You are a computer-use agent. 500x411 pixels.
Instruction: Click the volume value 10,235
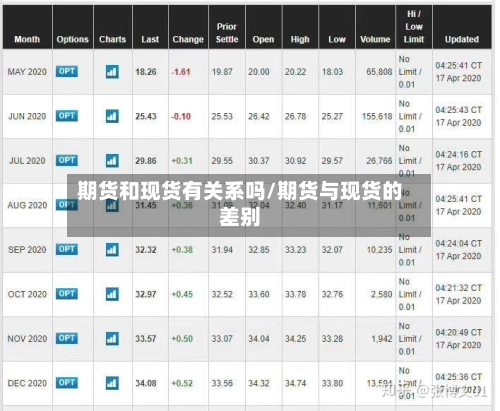pos(379,250)
